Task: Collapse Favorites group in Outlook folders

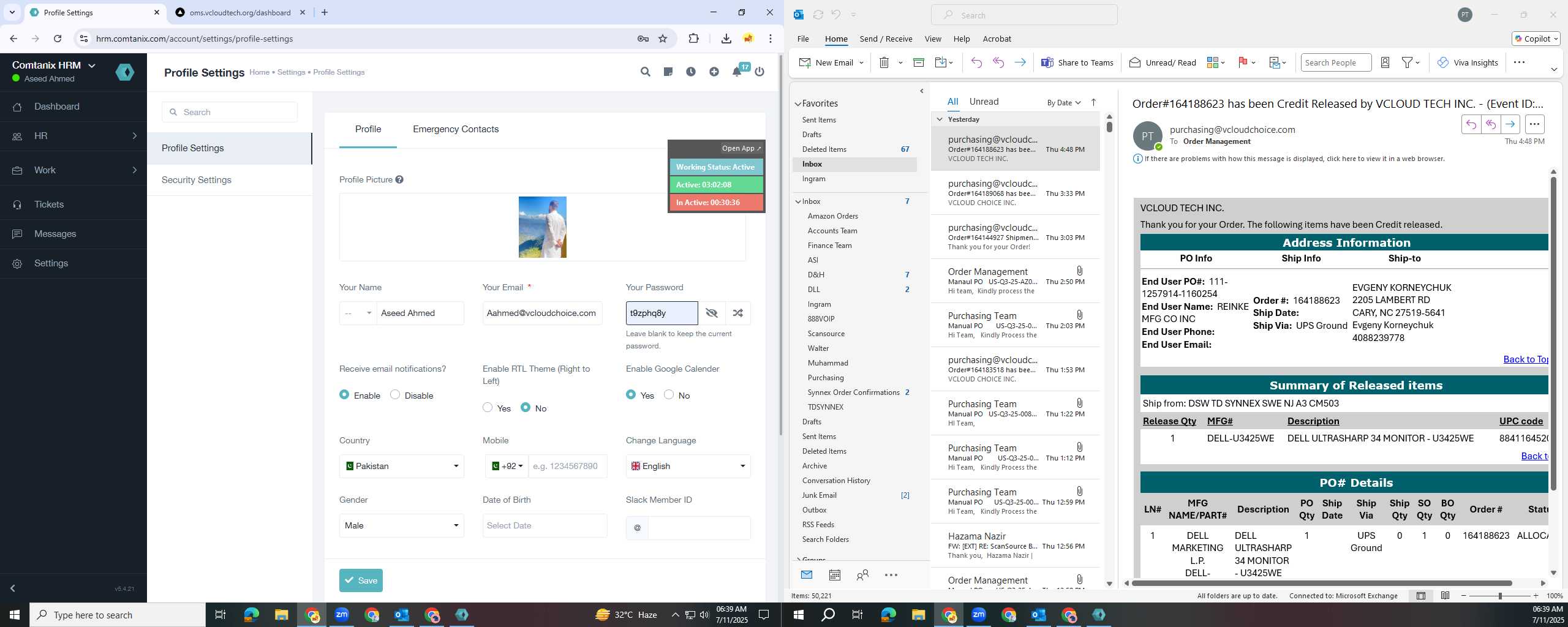Action: [x=798, y=104]
